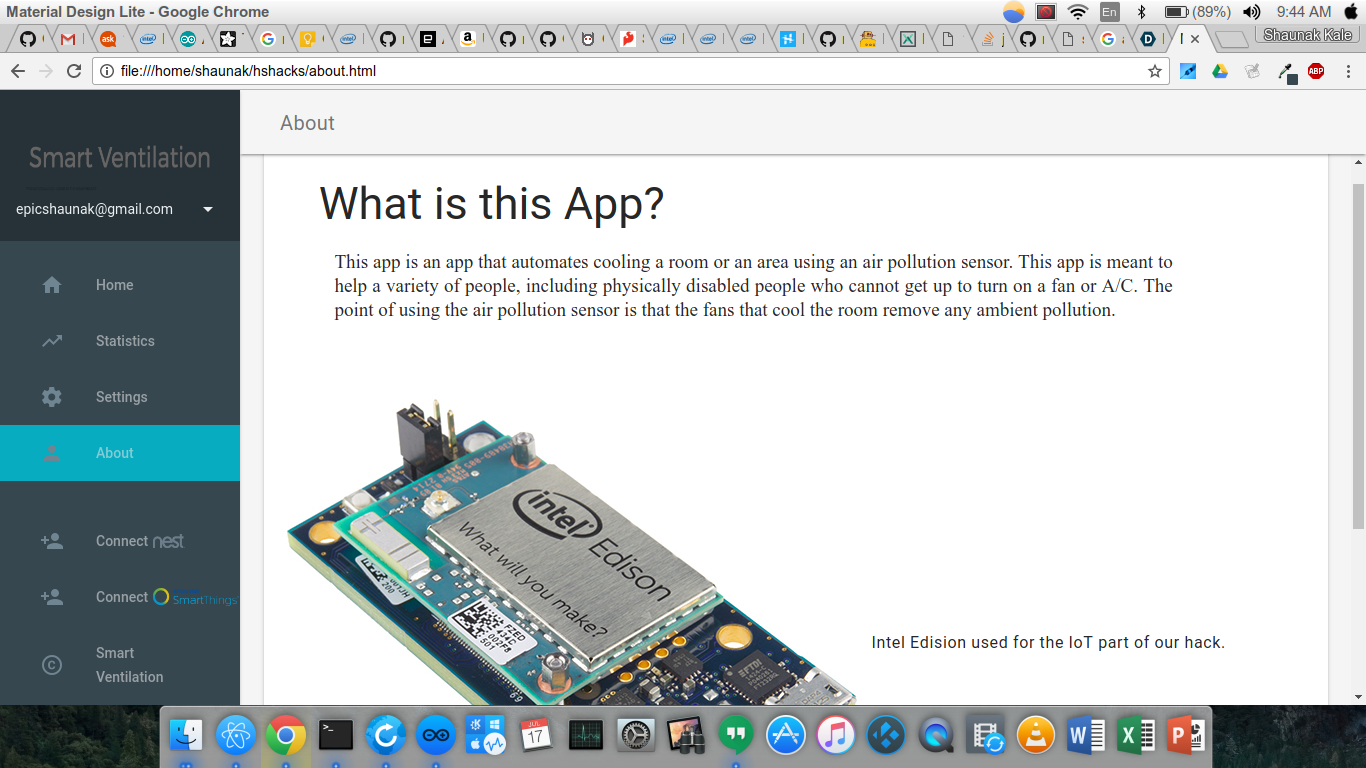This screenshot has width=1366, height=768.
Task: Click the home icon in the sidebar
Action: coord(52,285)
